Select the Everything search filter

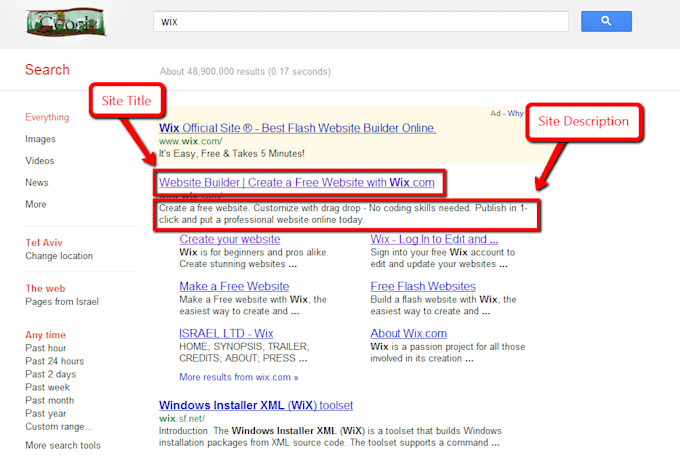point(47,117)
